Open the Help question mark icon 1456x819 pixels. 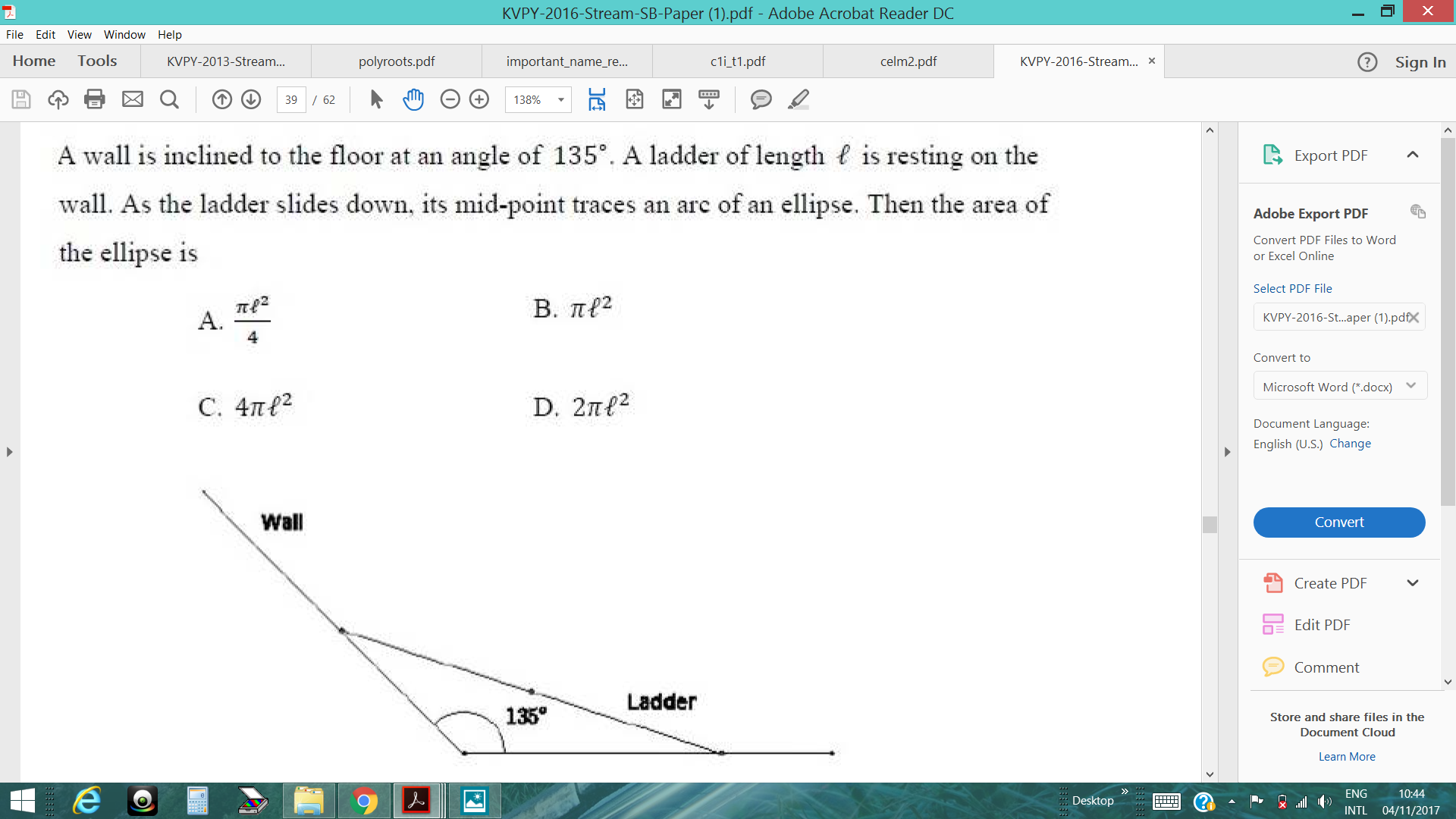pyautogui.click(x=1367, y=62)
